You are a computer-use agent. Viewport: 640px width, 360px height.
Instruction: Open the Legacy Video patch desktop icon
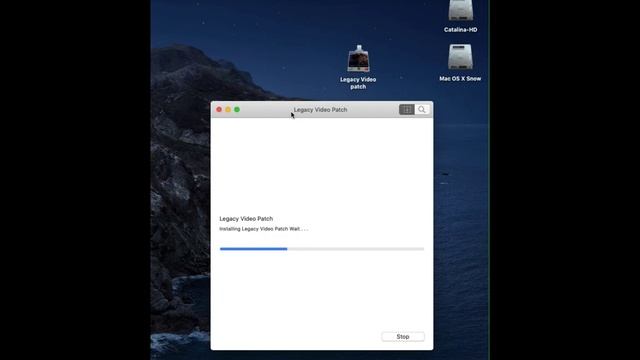tap(358, 58)
